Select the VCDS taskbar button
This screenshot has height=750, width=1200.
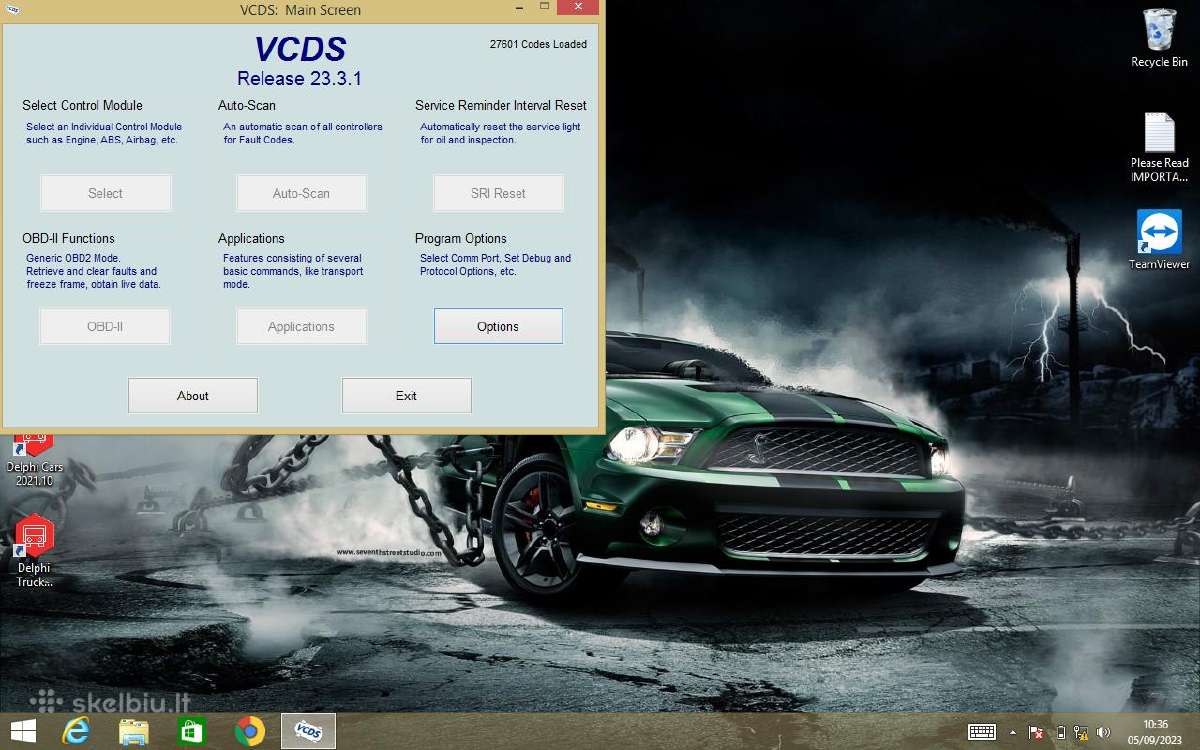tap(308, 731)
